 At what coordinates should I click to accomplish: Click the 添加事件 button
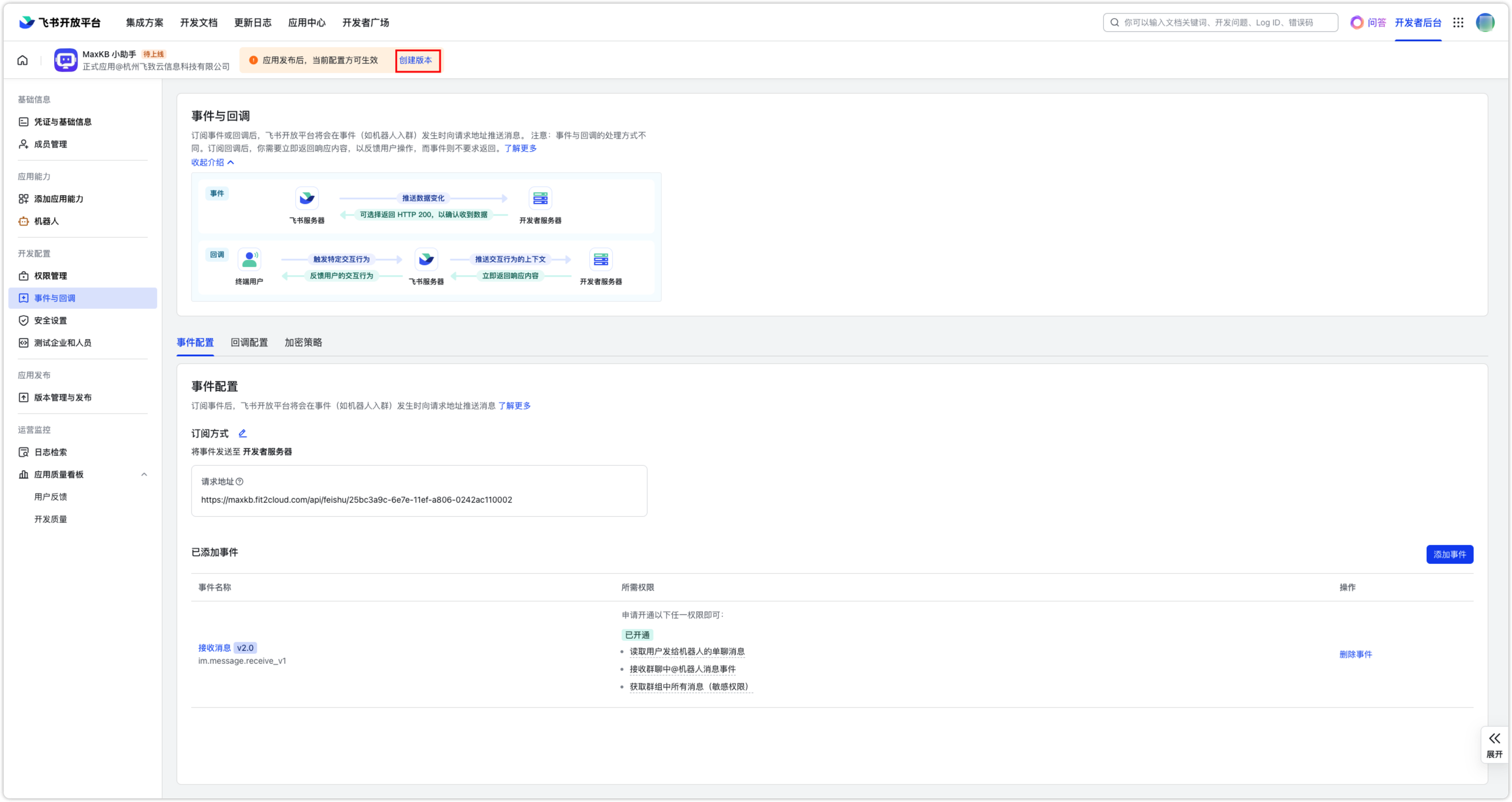tap(1449, 554)
